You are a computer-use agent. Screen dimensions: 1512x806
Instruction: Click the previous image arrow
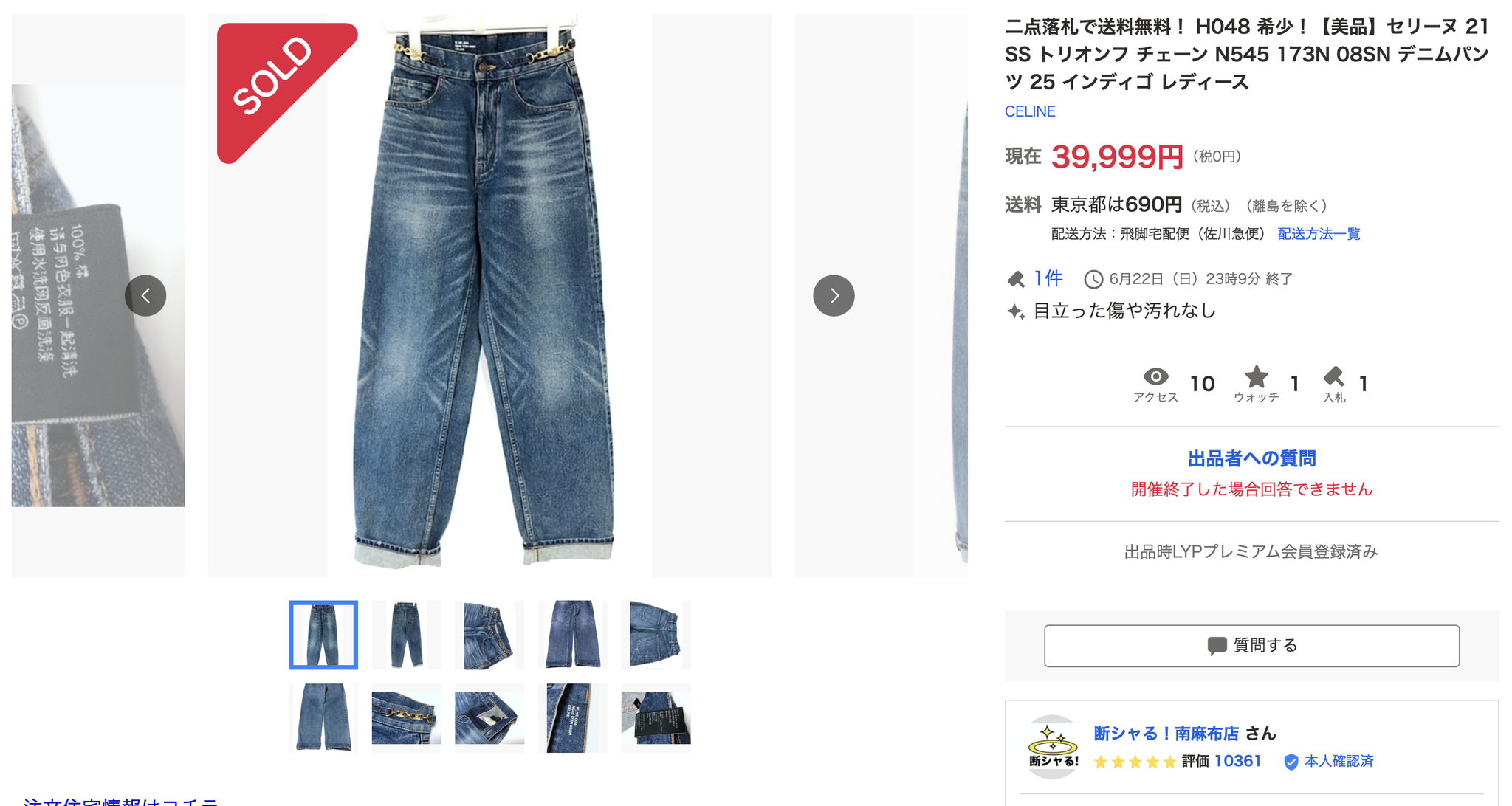[x=145, y=296]
